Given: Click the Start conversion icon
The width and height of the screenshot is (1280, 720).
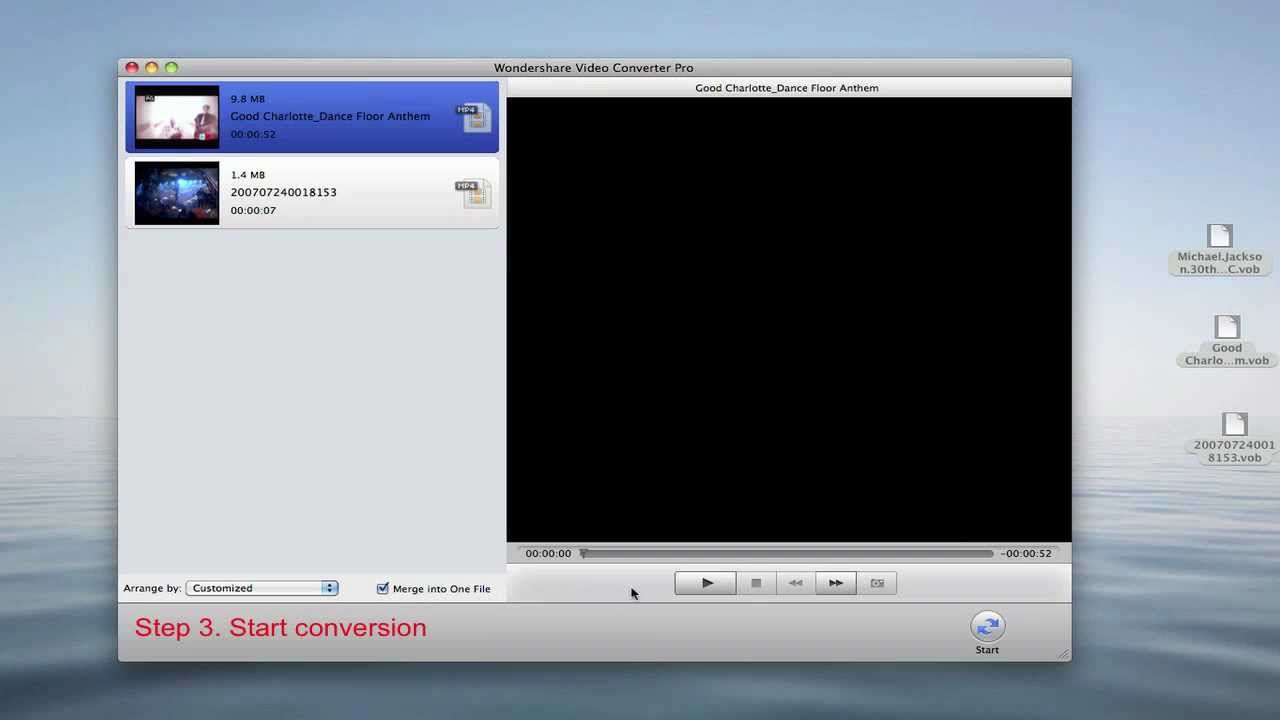Looking at the screenshot, I should (x=987, y=626).
